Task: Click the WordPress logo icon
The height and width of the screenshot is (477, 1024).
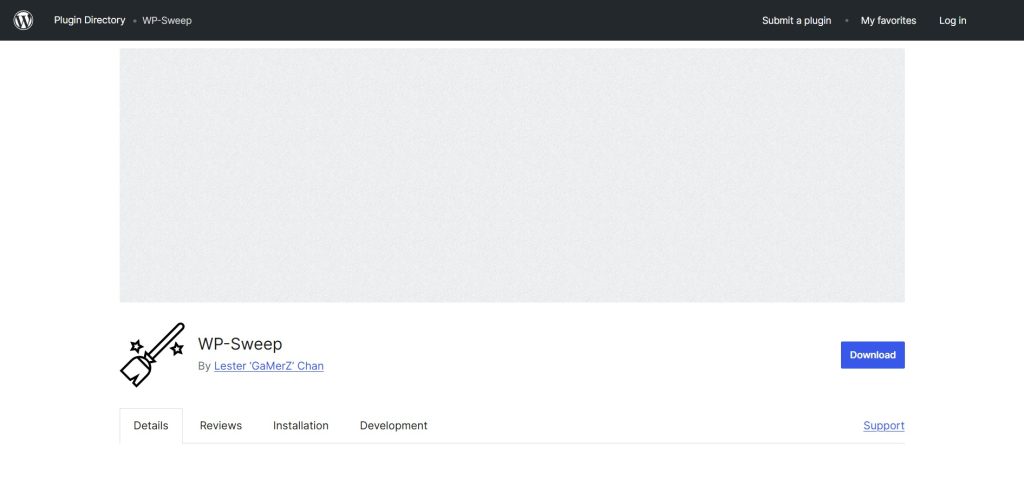Action: pos(23,20)
